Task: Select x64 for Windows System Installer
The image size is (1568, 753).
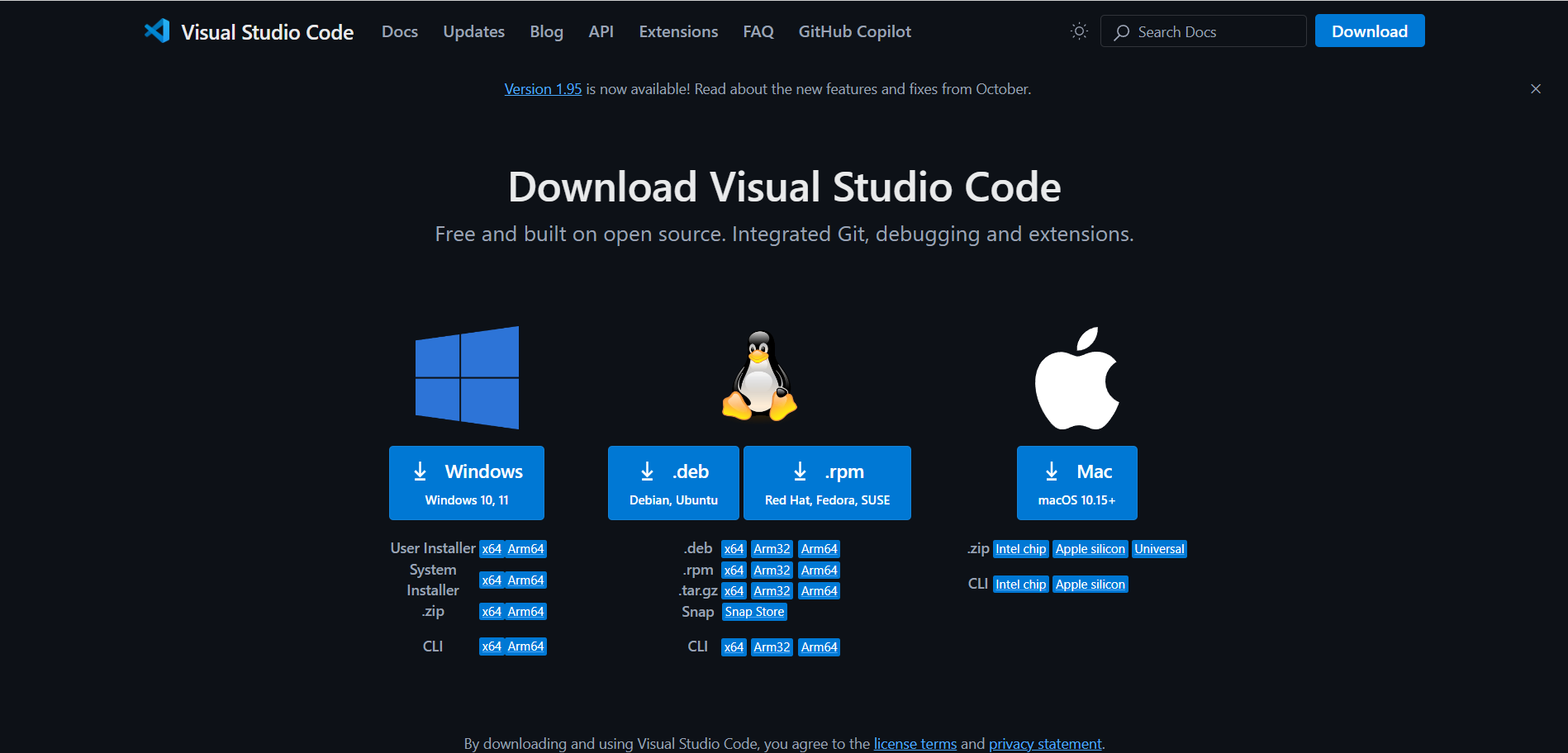Action: click(x=492, y=580)
